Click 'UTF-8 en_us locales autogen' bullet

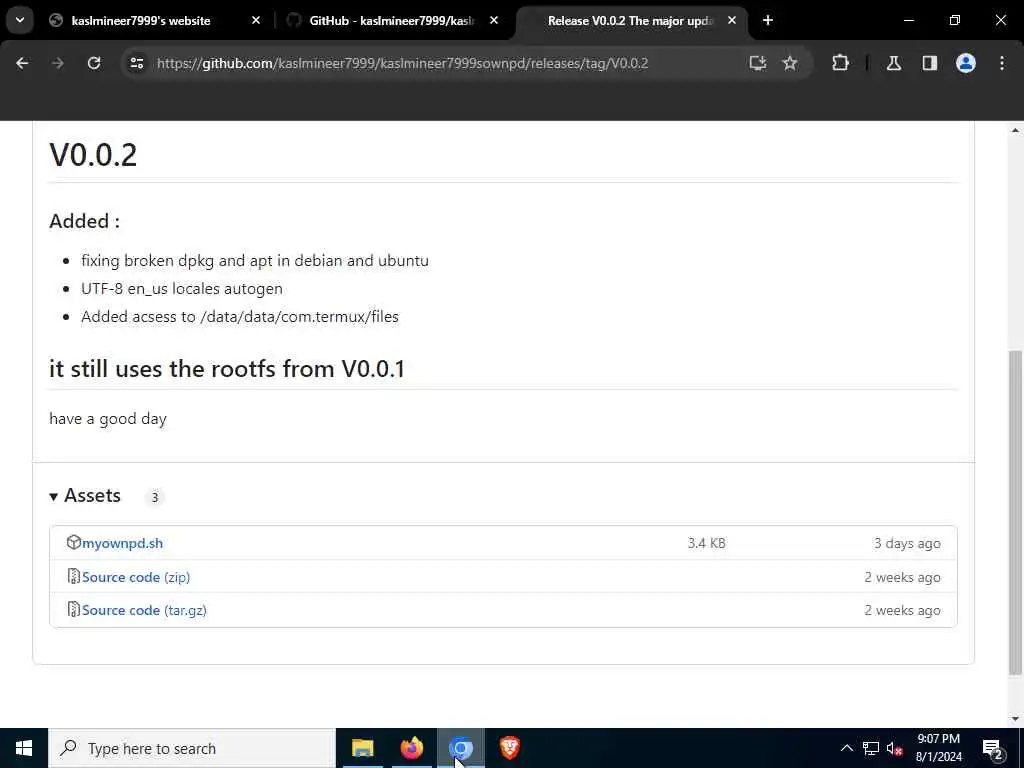[182, 289]
